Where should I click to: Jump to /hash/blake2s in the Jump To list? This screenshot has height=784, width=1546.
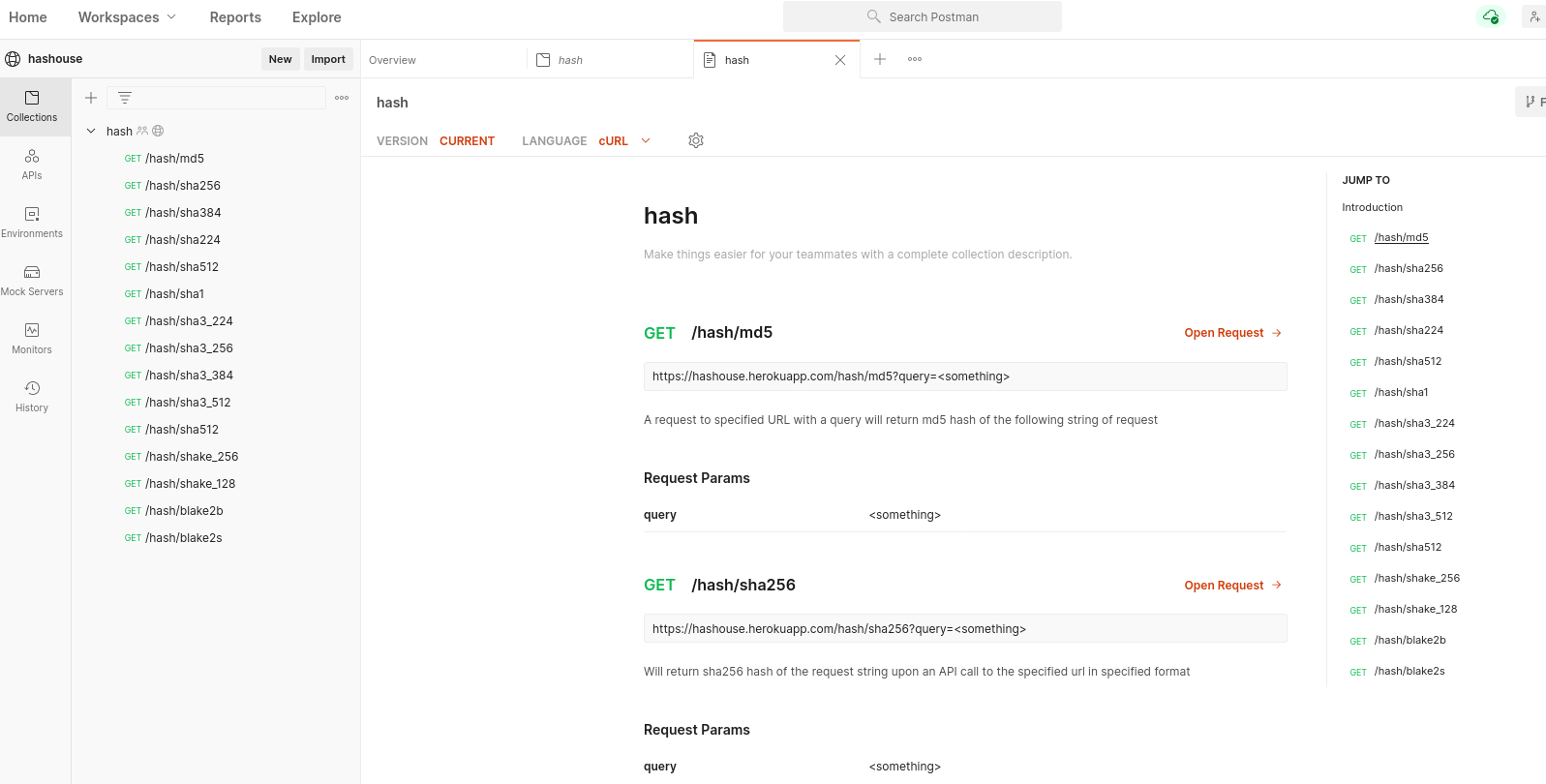pos(1410,672)
